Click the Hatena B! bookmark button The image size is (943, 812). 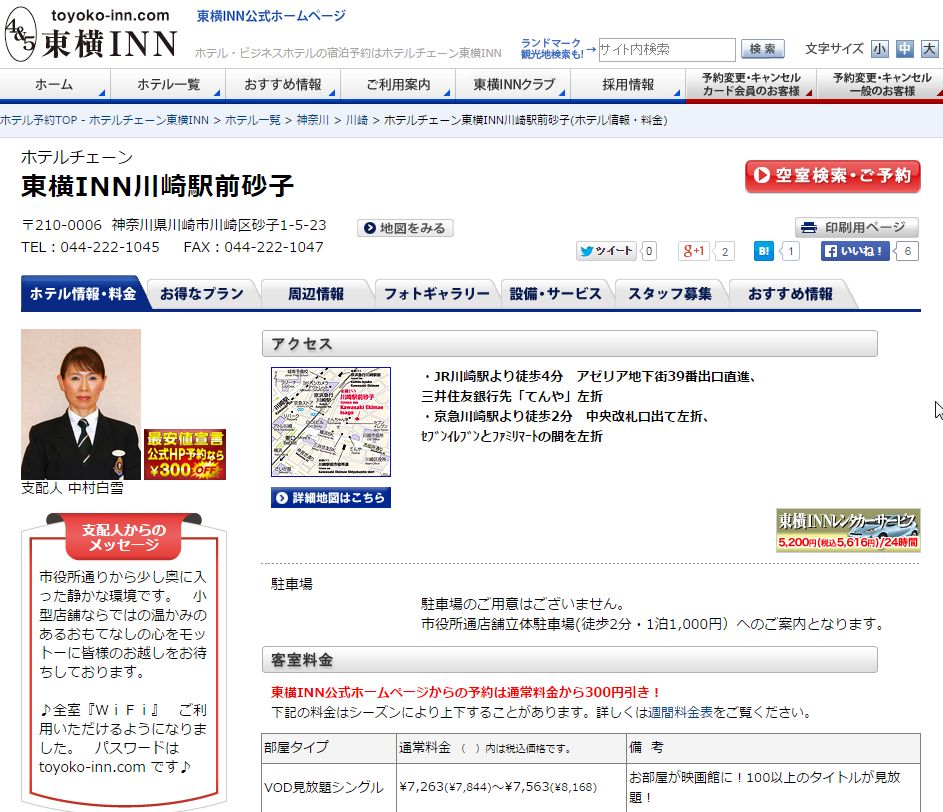[x=763, y=251]
